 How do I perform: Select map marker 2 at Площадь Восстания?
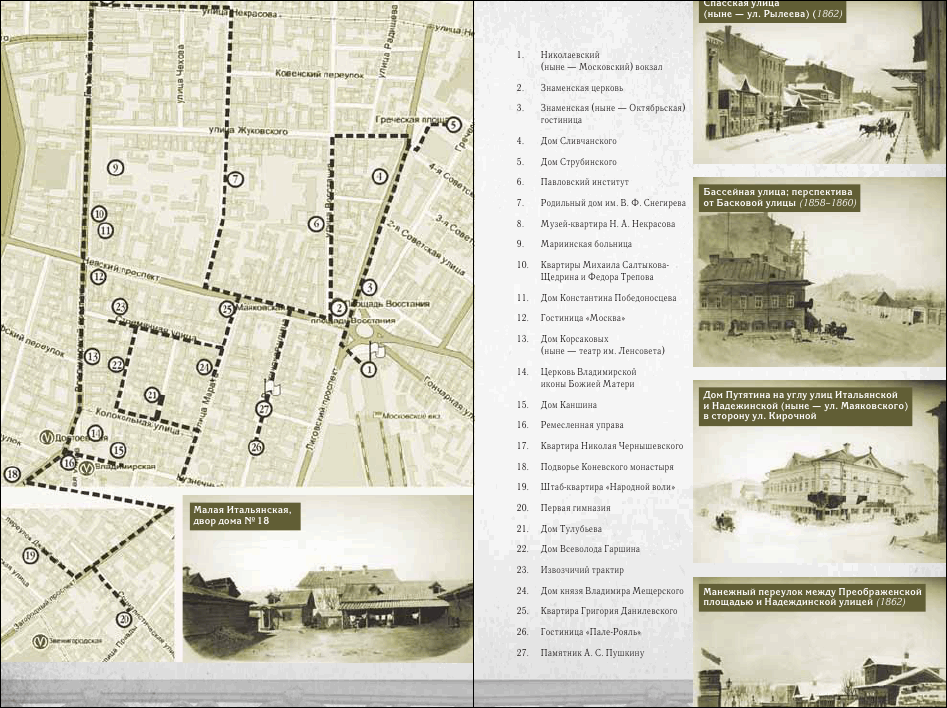(x=339, y=308)
